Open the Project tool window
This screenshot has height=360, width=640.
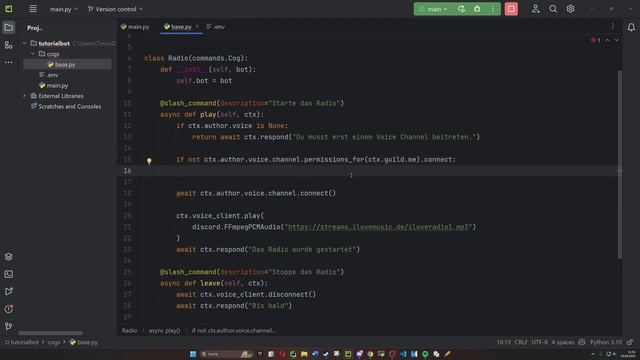(9, 28)
